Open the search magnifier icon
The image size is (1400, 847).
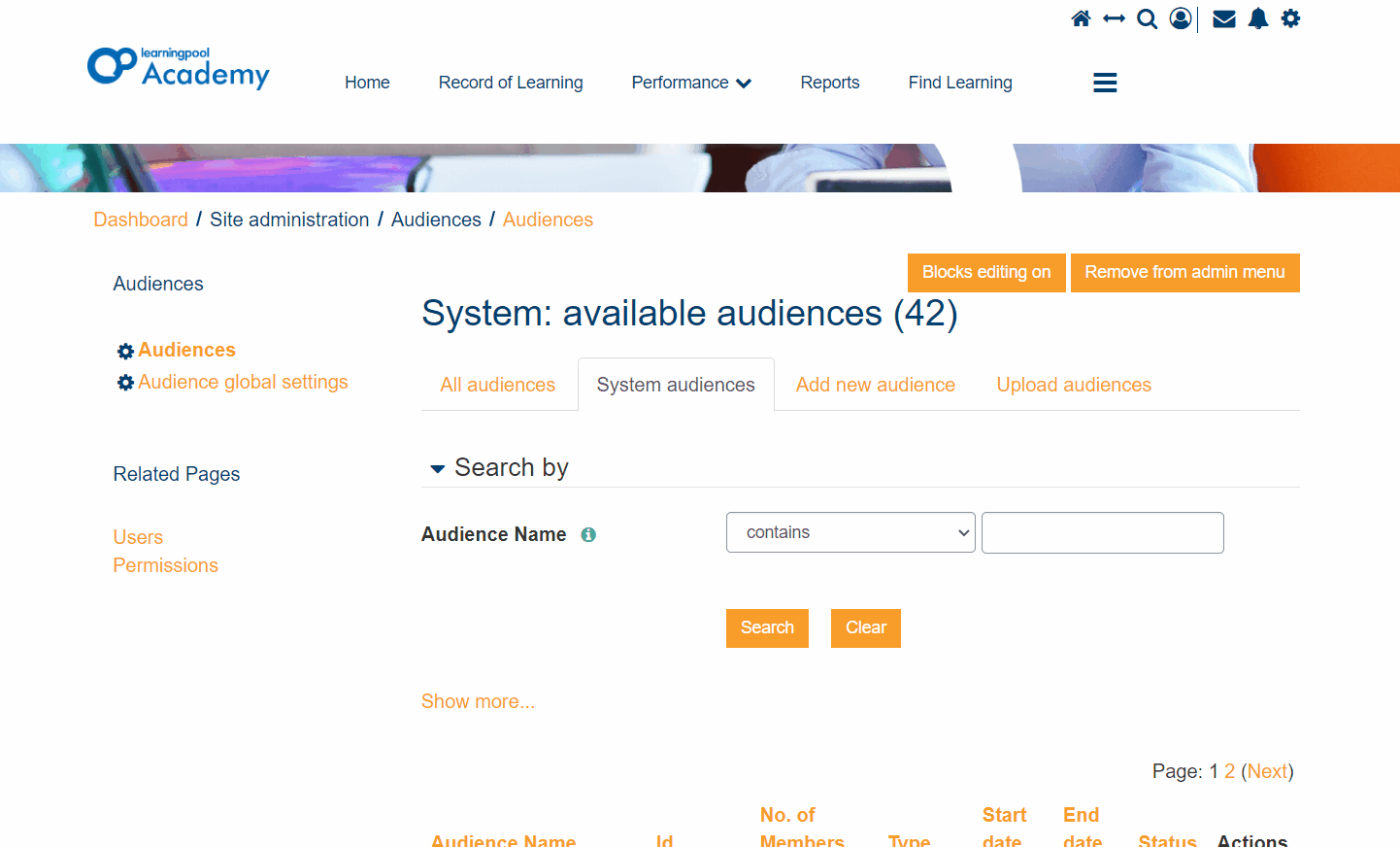1147,18
